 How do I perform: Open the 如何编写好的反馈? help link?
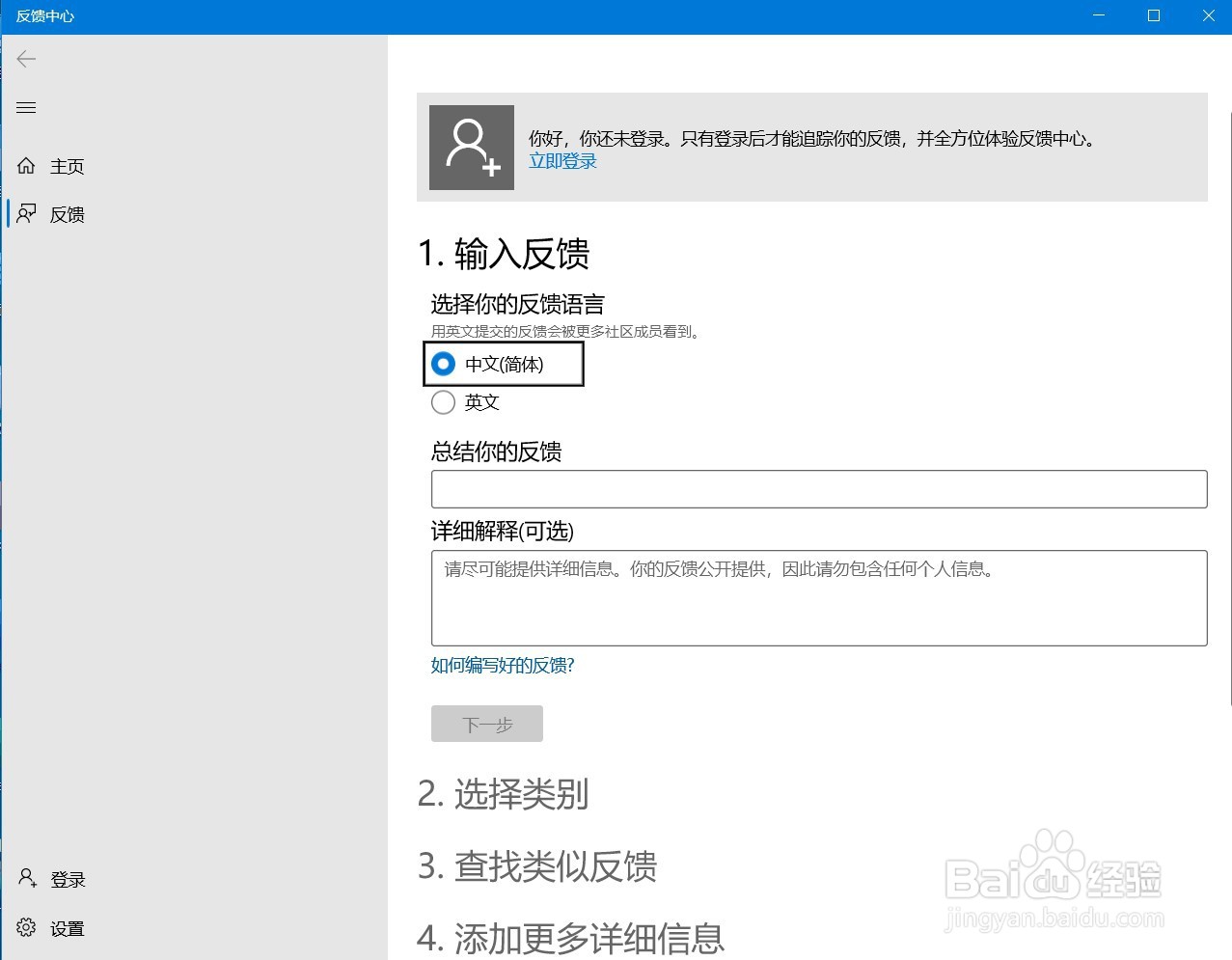coord(503,665)
